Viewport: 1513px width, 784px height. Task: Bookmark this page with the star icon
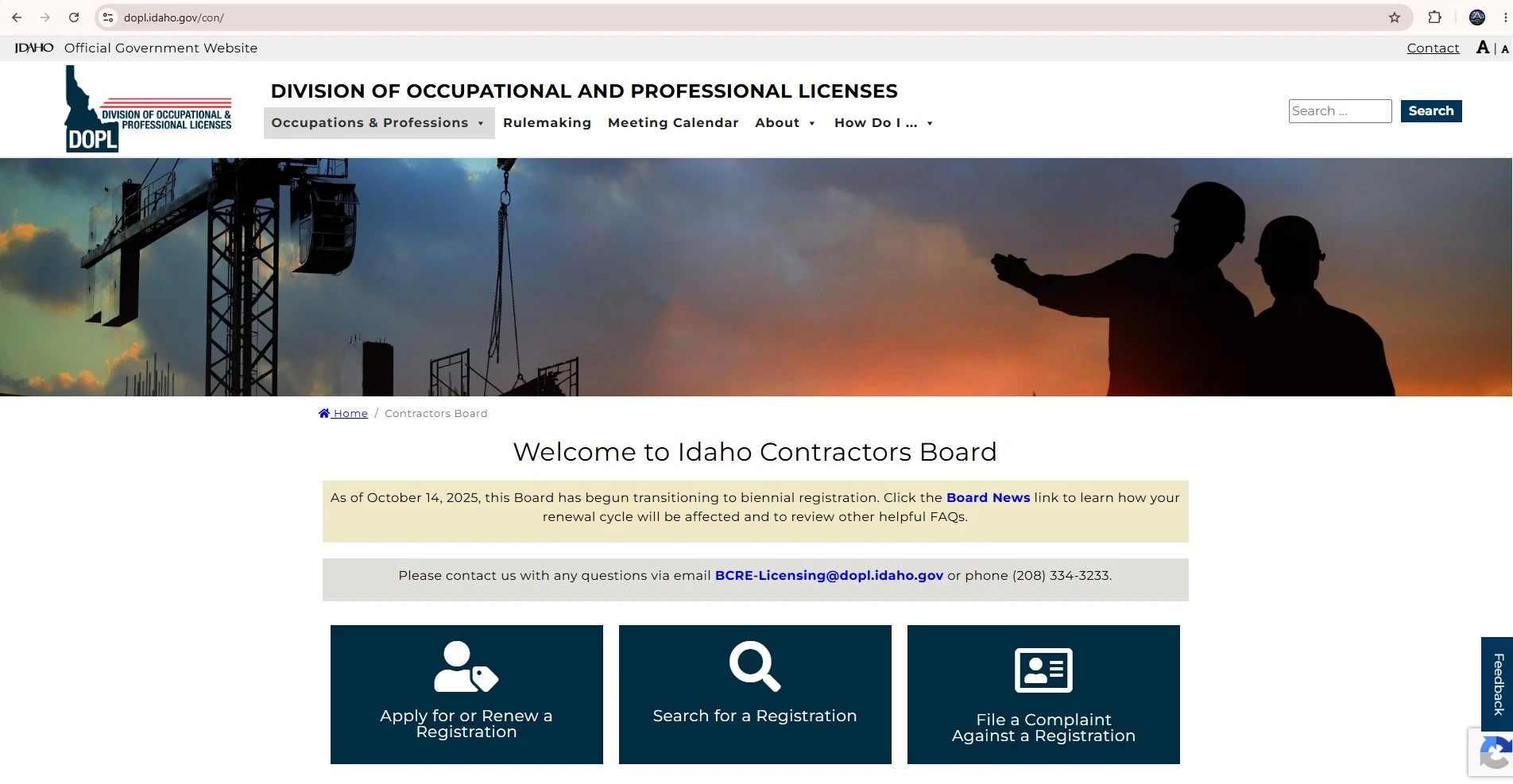point(1395,17)
